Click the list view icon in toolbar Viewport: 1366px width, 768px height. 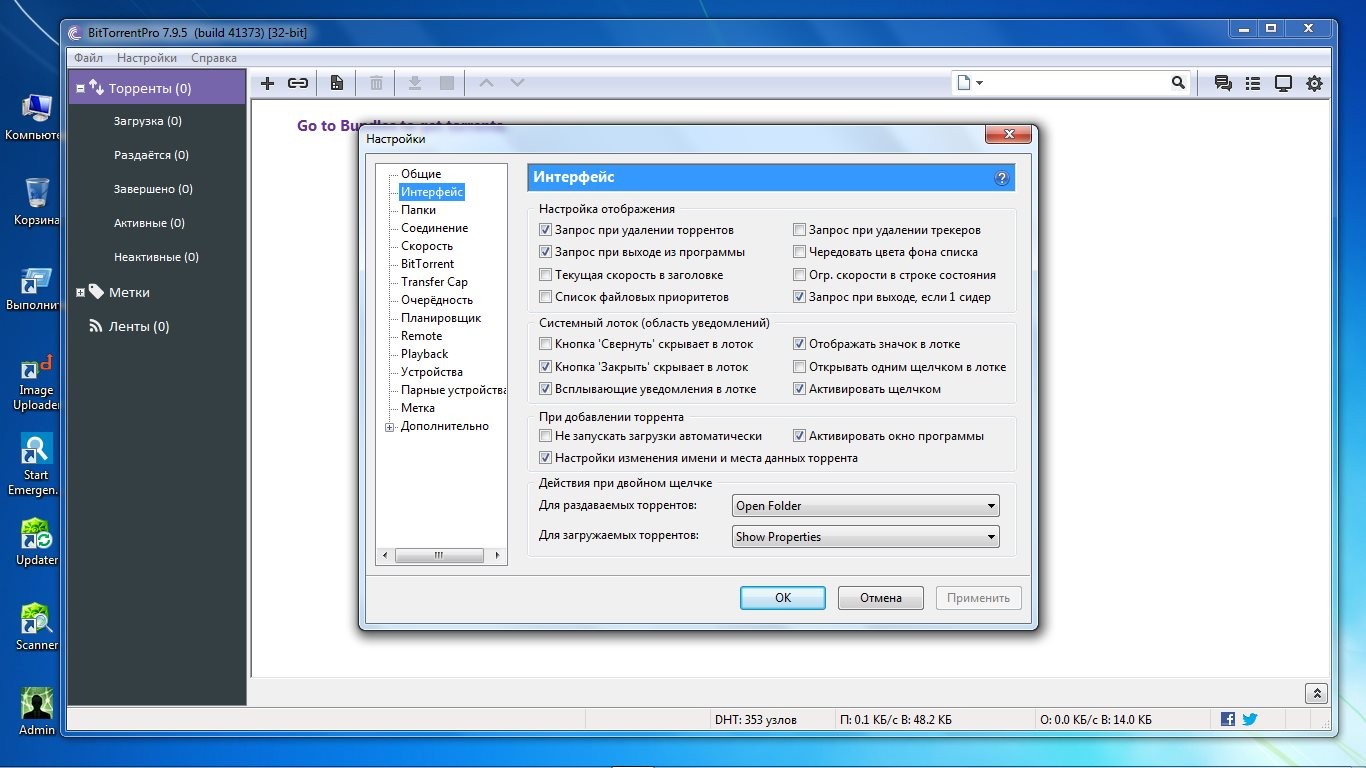click(x=1253, y=83)
